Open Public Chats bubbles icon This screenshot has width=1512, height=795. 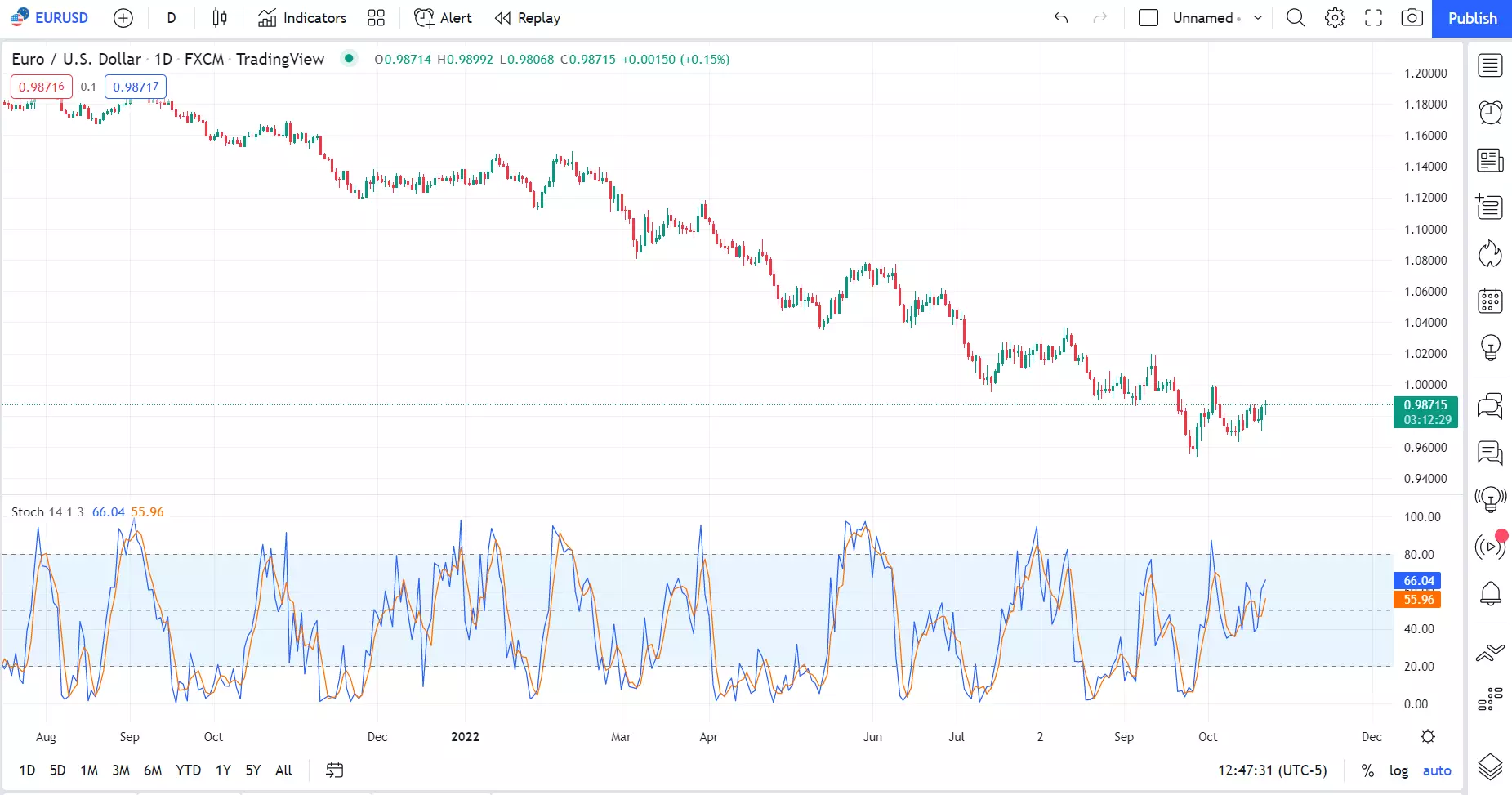(1490, 405)
